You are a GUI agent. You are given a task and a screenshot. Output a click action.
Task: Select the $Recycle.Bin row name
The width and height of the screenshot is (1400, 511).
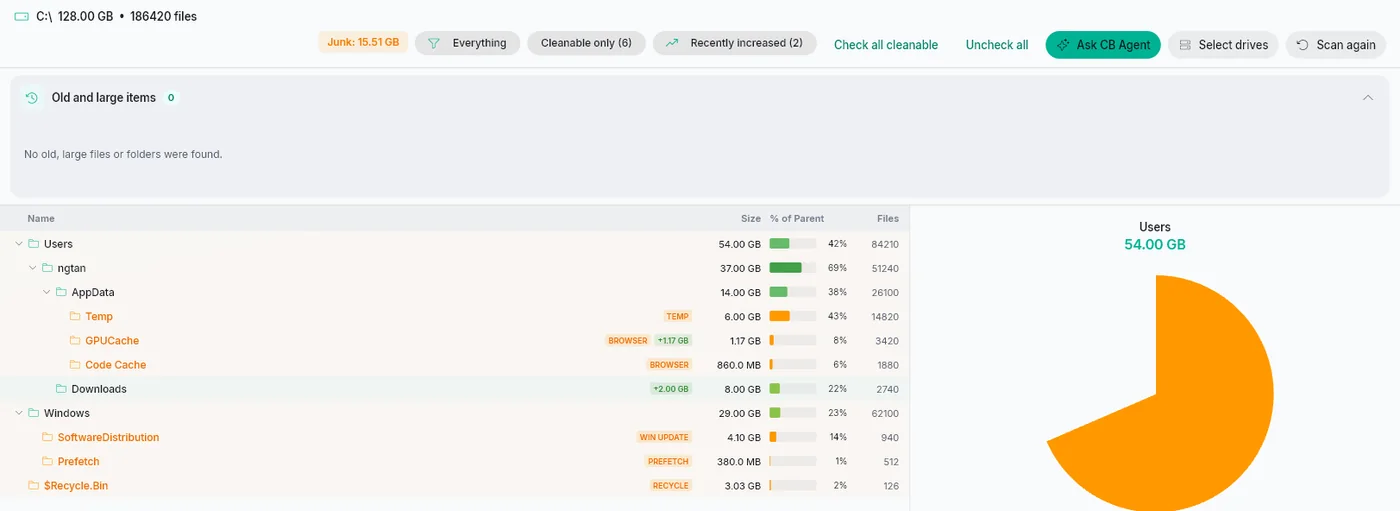76,486
